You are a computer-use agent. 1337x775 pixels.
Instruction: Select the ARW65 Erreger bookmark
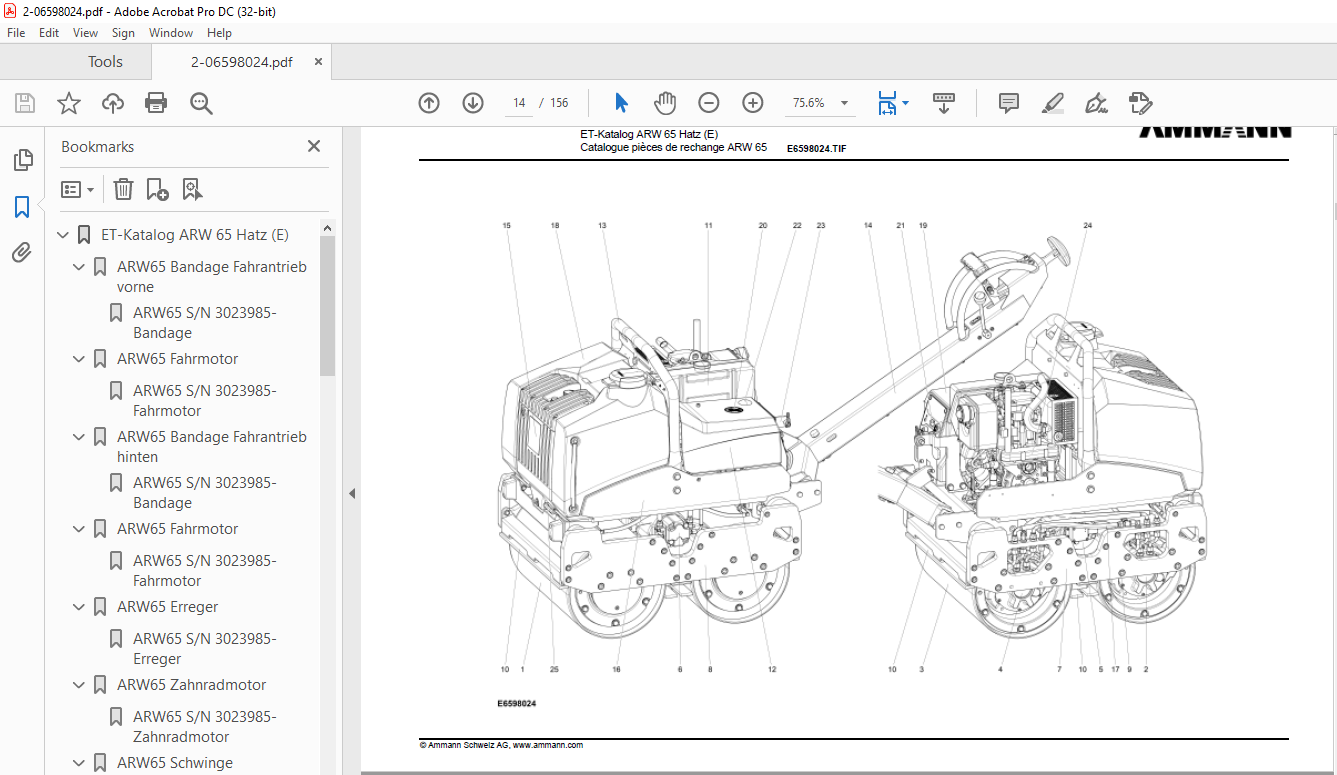pyautogui.click(x=167, y=607)
